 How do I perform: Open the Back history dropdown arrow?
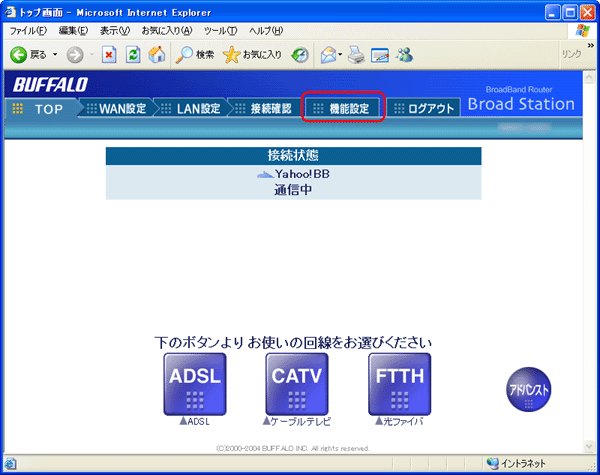point(55,55)
